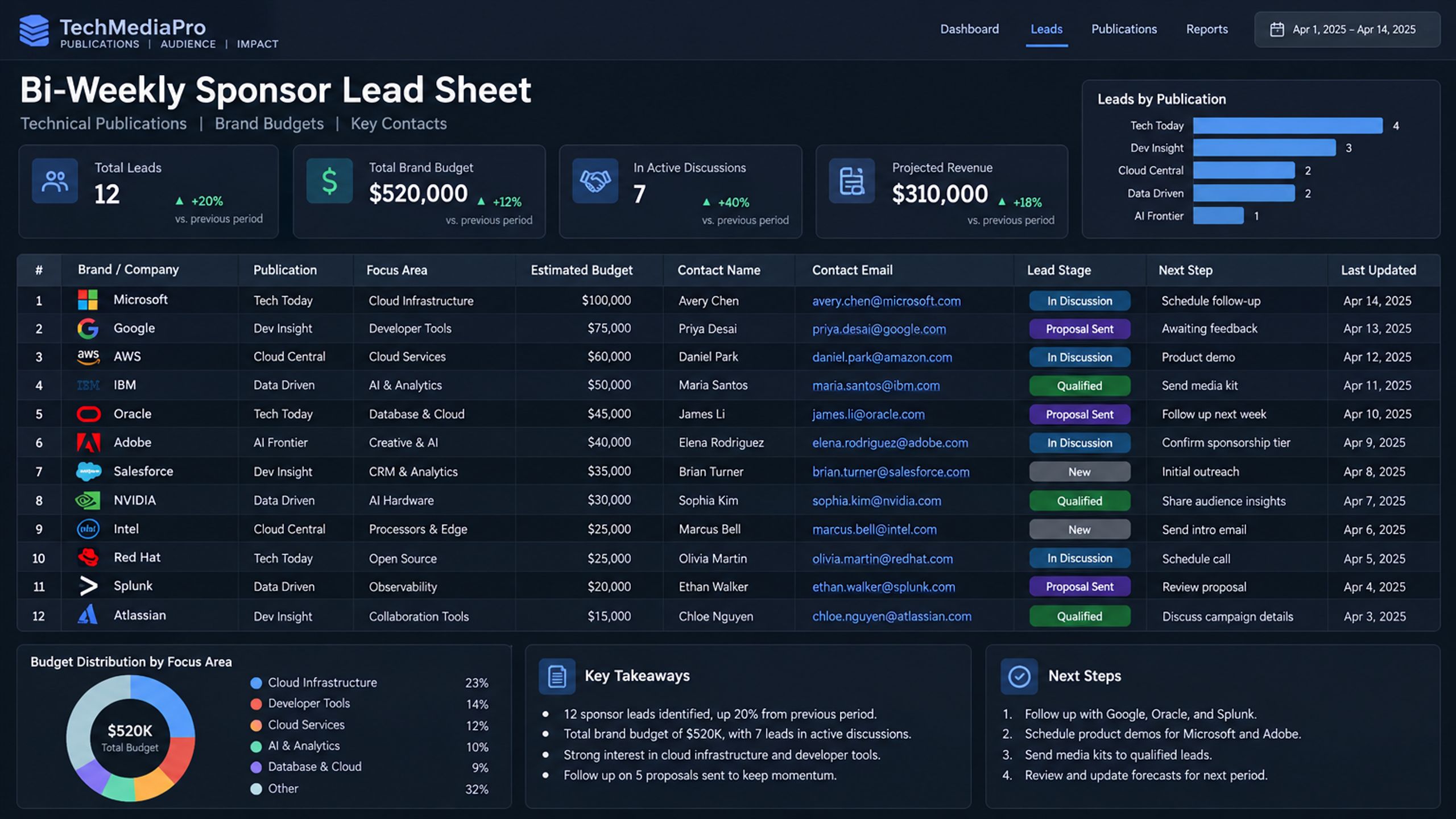Sort by the Estimated Budget column header
Viewport: 1456px width, 819px height.
[581, 270]
